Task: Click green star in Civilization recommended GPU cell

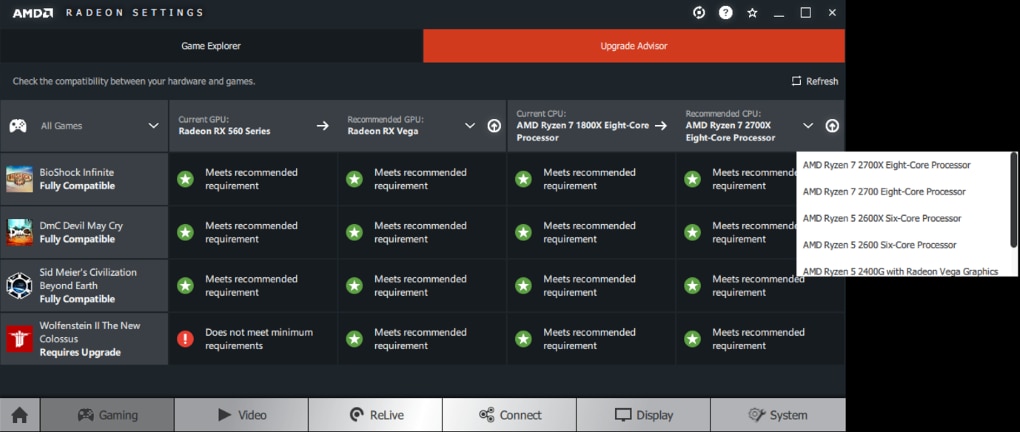Action: [354, 286]
